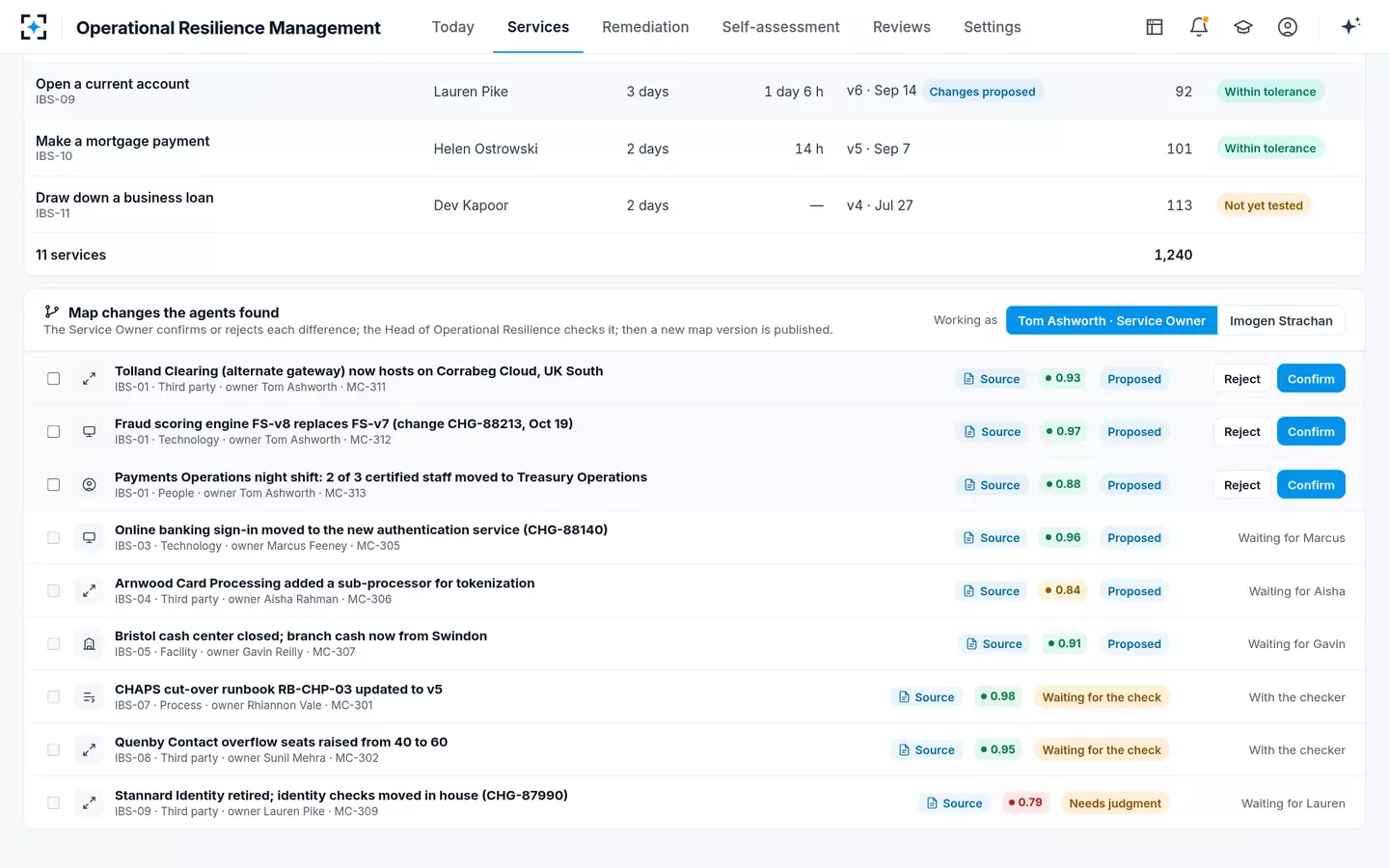The height and width of the screenshot is (868, 1389).
Task: Open the layout panel icon in header
Action: [x=1155, y=27]
